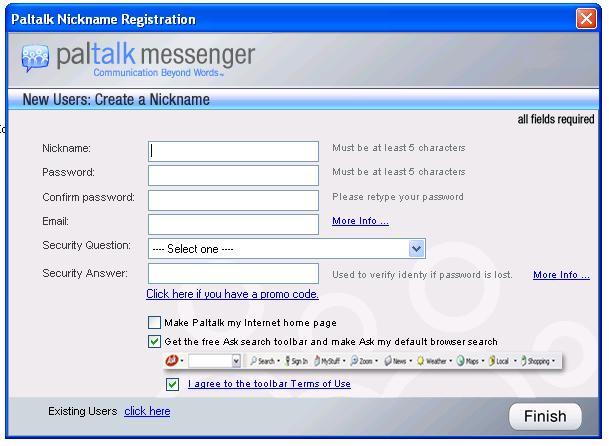
Task: Click the promo code link
Action: point(232,294)
